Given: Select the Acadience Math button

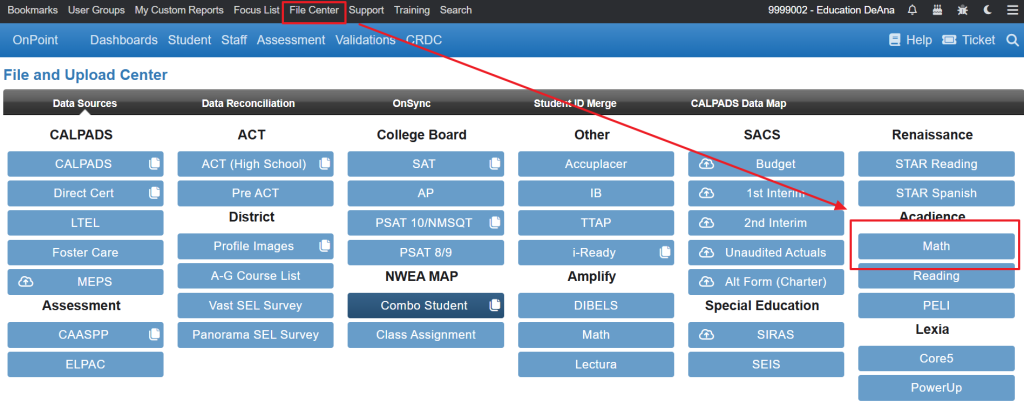Looking at the screenshot, I should point(936,246).
